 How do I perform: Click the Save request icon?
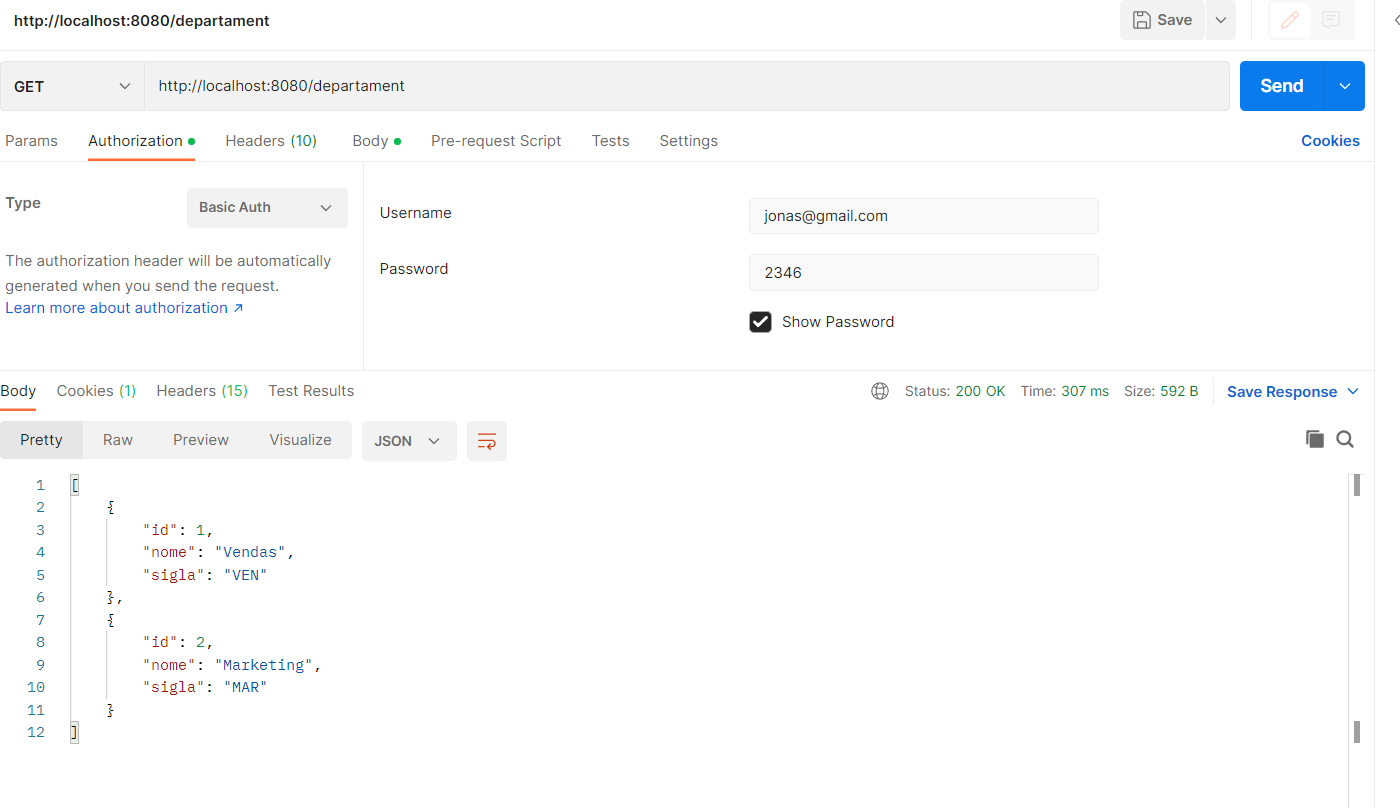[x=1161, y=20]
